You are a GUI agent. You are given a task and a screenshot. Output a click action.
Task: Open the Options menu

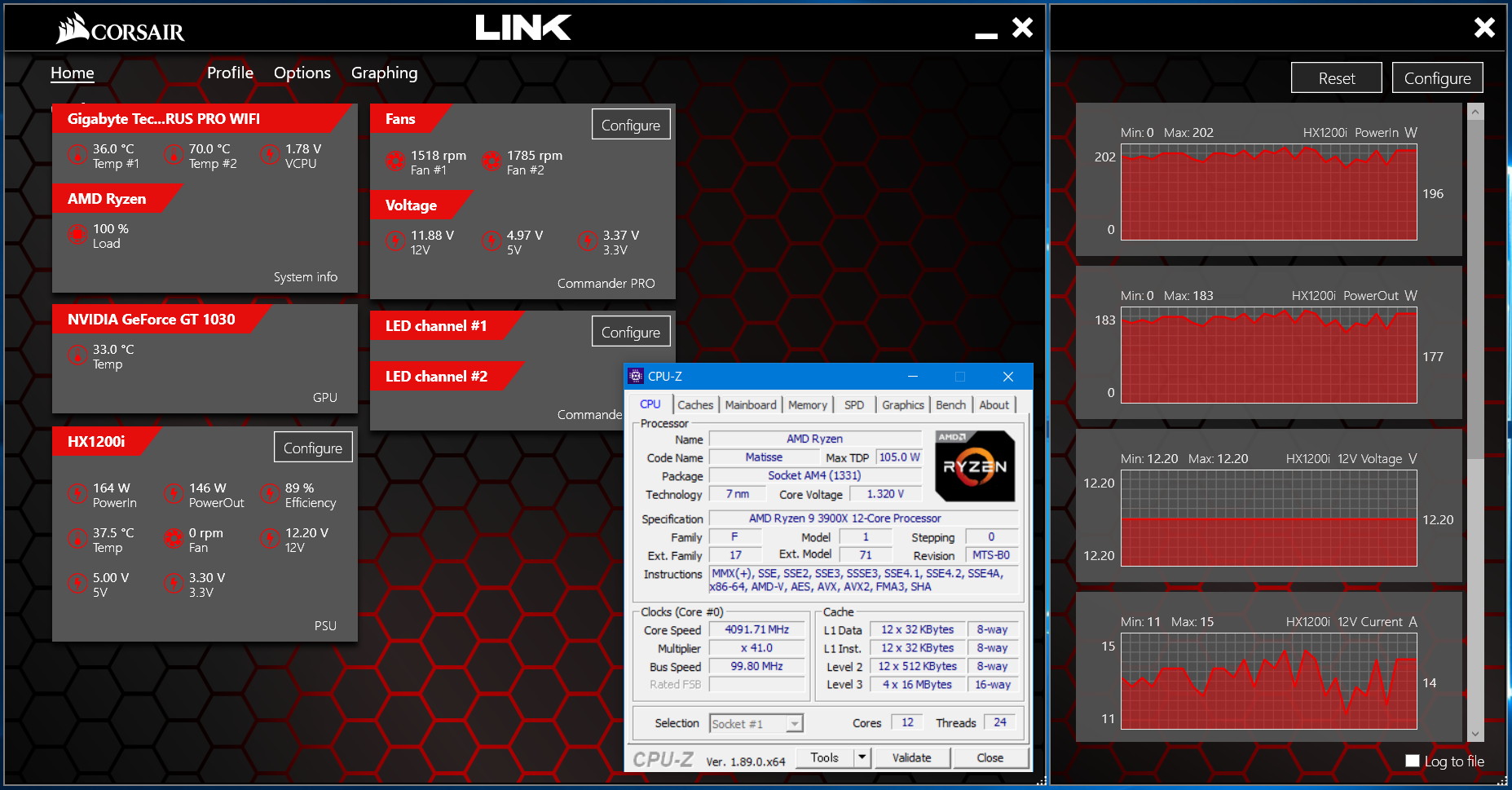pos(302,73)
